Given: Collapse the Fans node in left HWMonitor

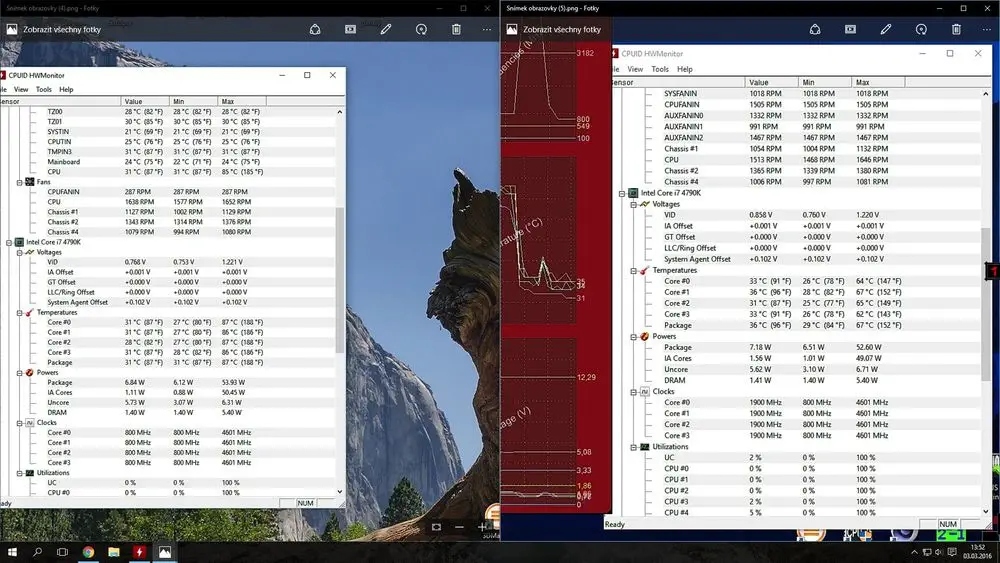Looking at the screenshot, I should (x=20, y=182).
